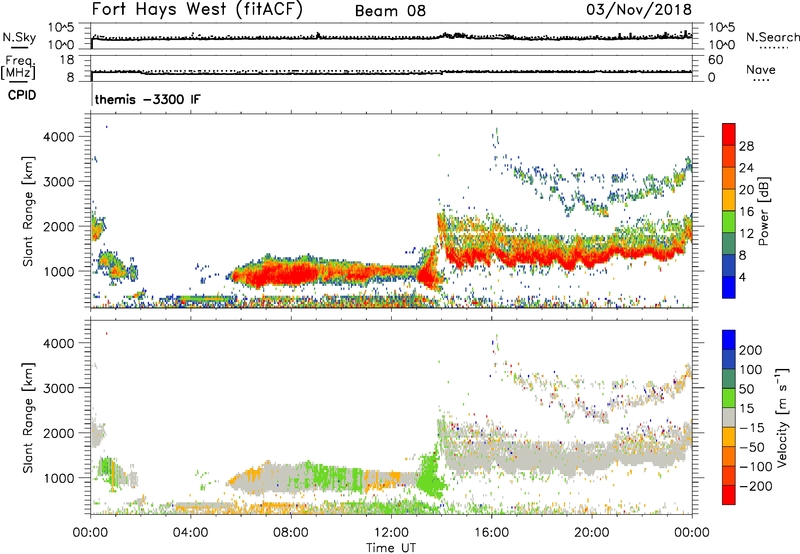This screenshot has height=554, width=800.
Task: Click the 'themis -3300 IF' text
Action: 147,99
